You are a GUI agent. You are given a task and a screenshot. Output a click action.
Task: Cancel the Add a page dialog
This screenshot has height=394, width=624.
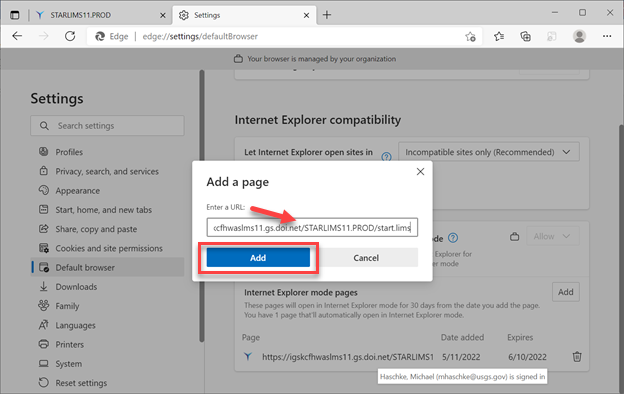click(x=366, y=257)
